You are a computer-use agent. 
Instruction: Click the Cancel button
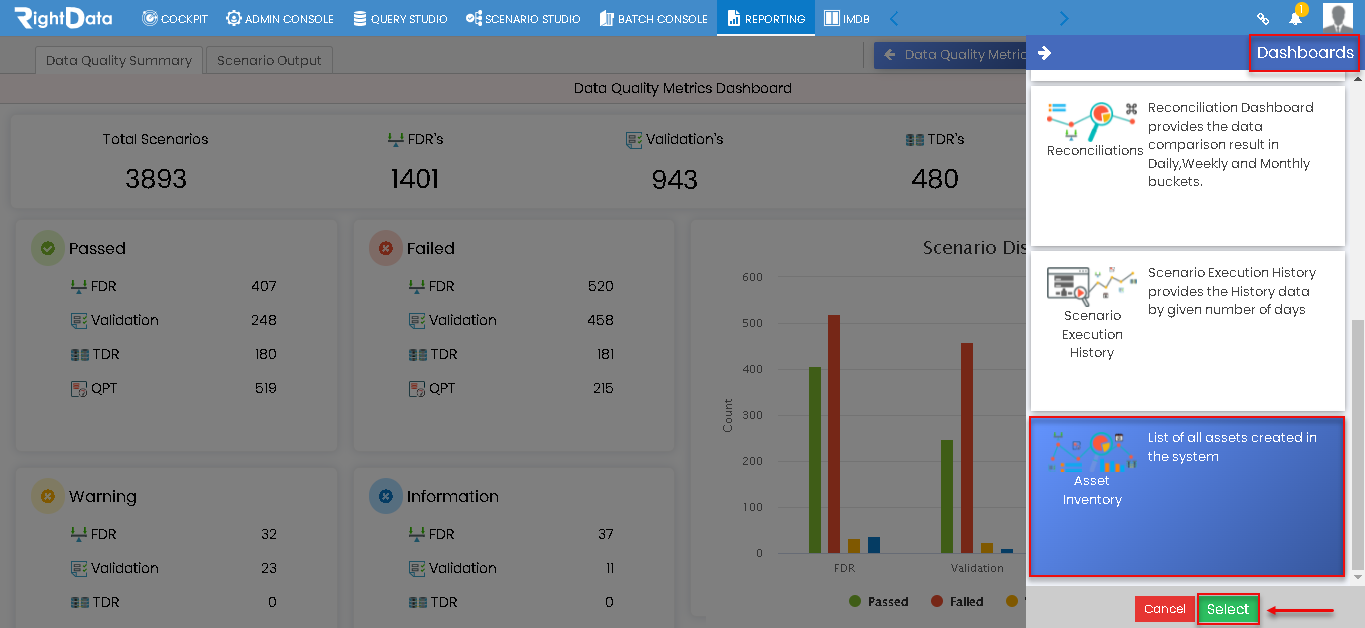tap(1164, 609)
